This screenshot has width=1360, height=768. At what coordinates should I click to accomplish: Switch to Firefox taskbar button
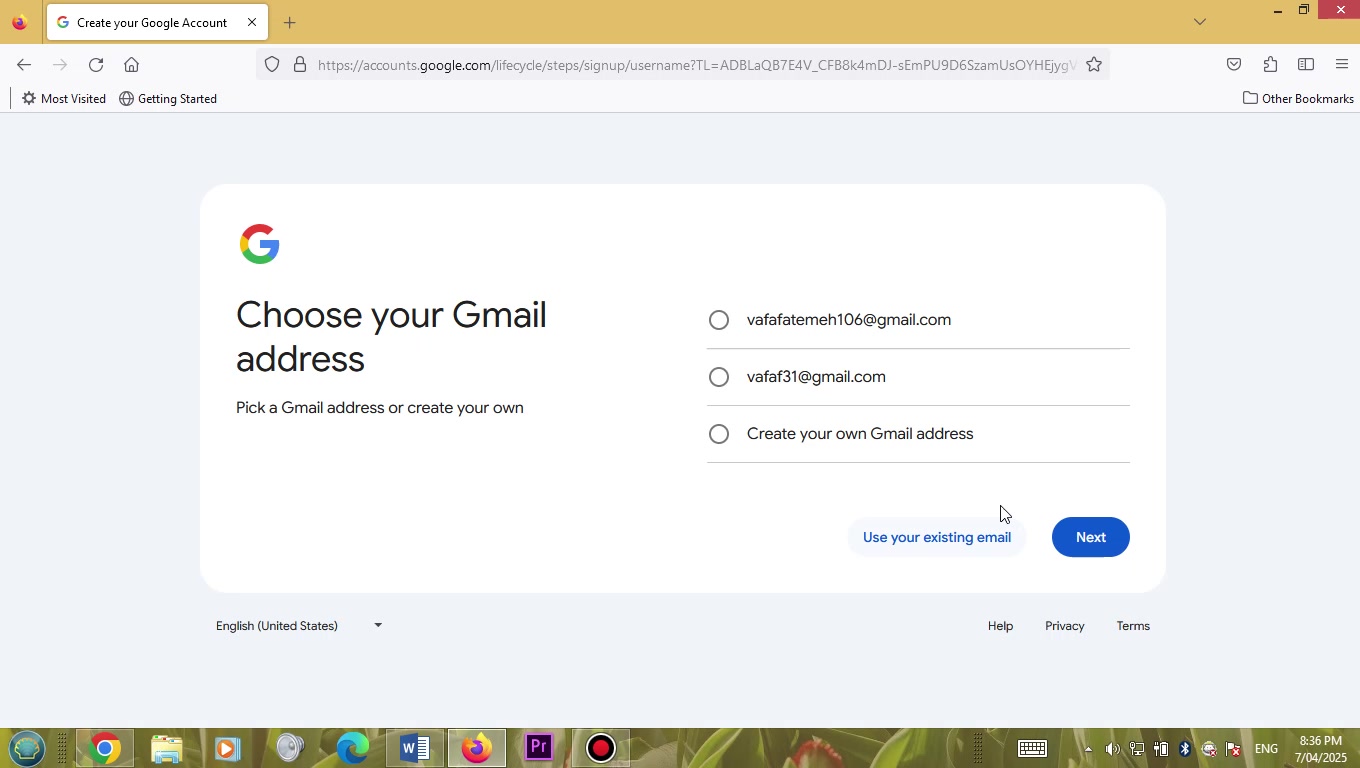coord(476,748)
